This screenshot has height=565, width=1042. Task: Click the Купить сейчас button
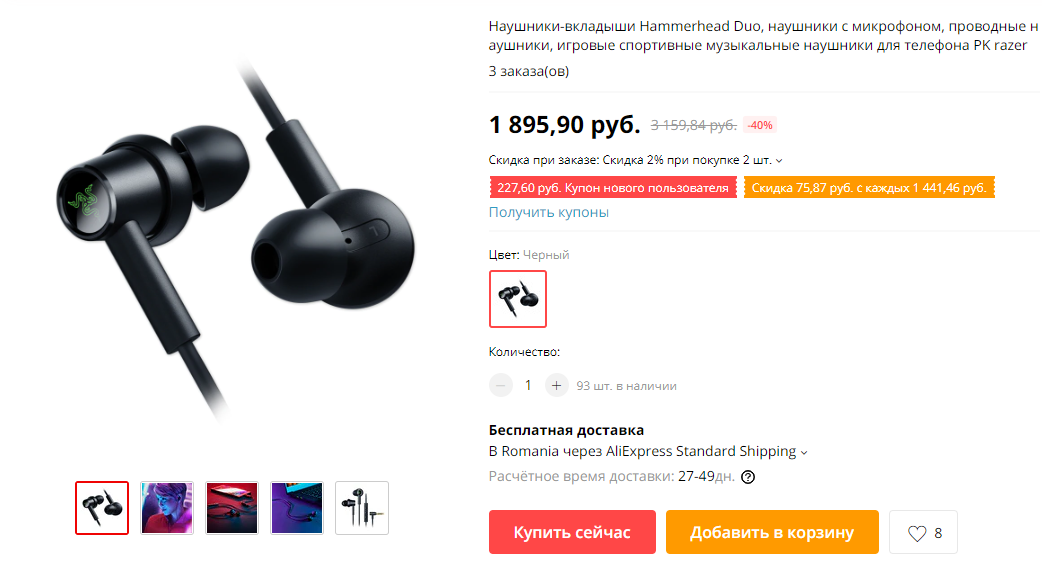pos(572,532)
